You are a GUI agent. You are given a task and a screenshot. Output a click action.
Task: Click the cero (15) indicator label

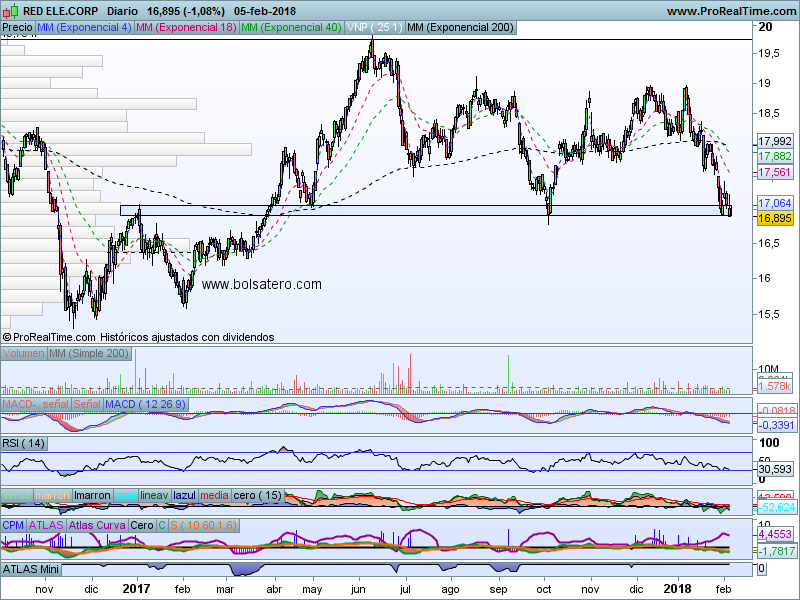257,495
